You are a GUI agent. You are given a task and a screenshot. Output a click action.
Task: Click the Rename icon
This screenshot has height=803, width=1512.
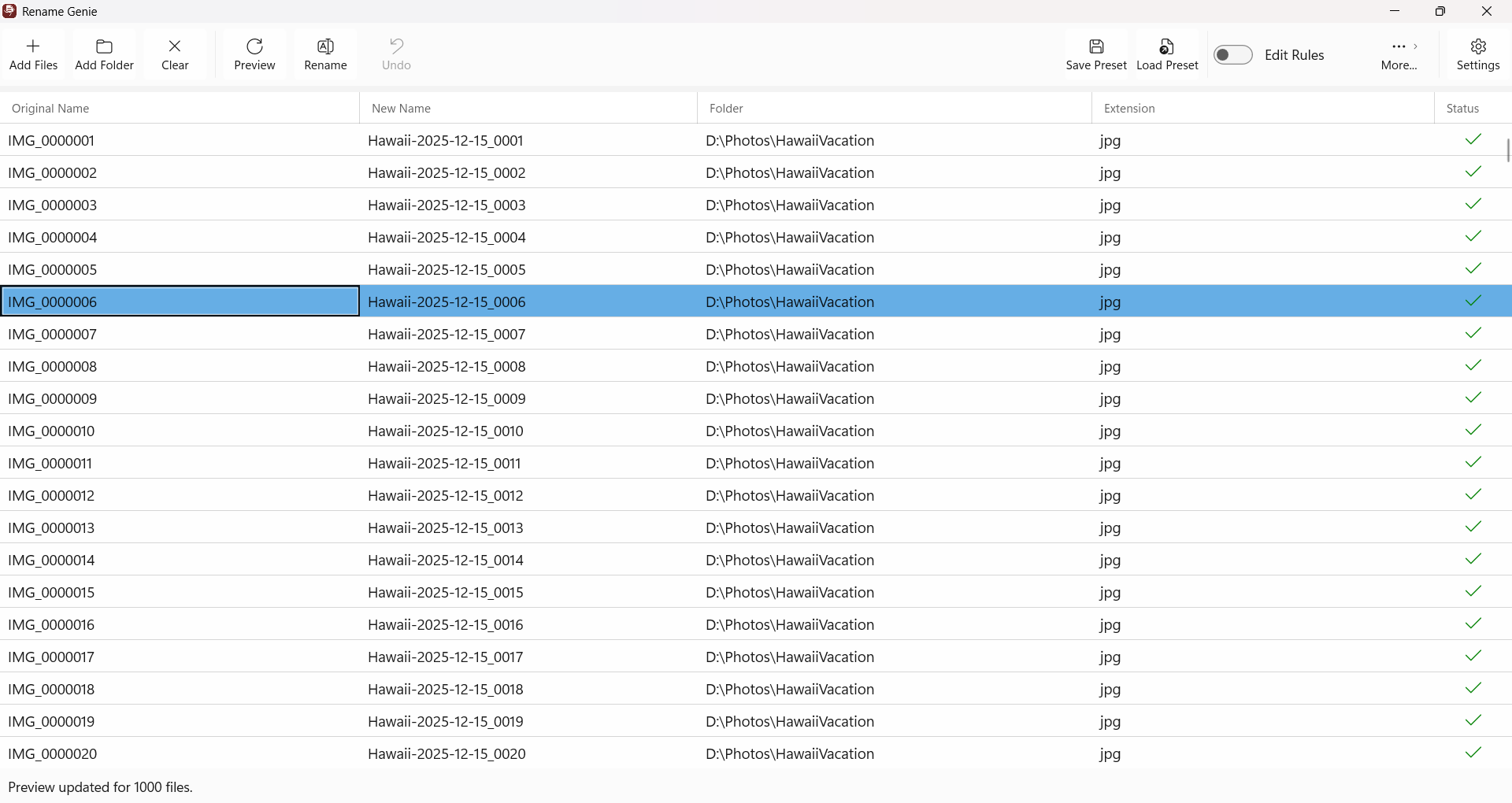coord(324,46)
